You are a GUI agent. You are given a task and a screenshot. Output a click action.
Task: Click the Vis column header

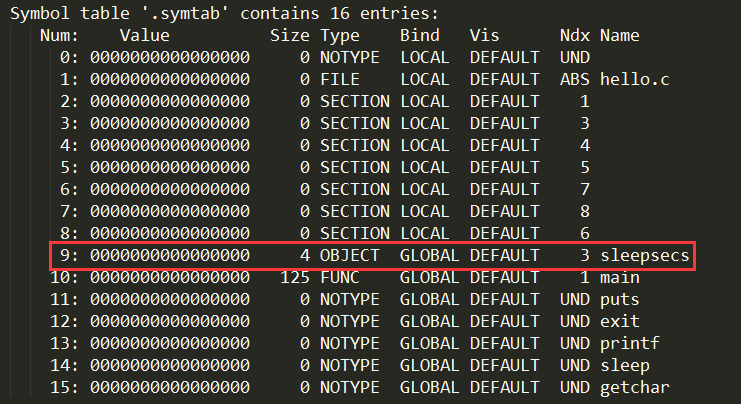pyautogui.click(x=484, y=35)
